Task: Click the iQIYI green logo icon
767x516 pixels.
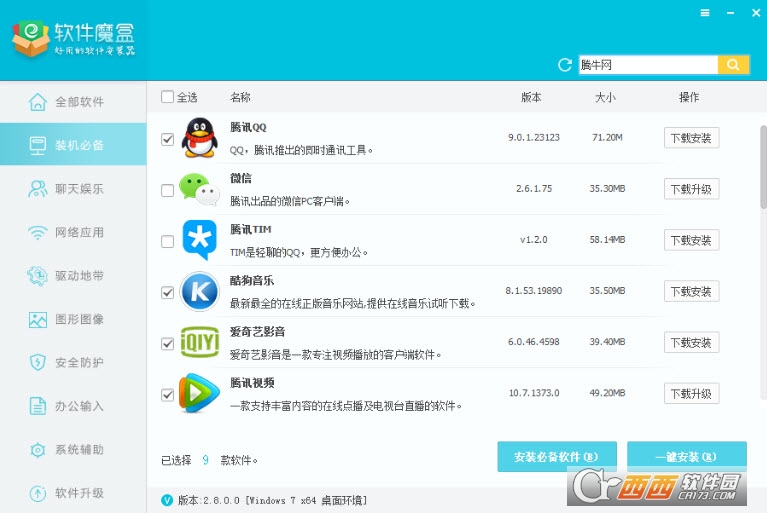Action: point(199,343)
